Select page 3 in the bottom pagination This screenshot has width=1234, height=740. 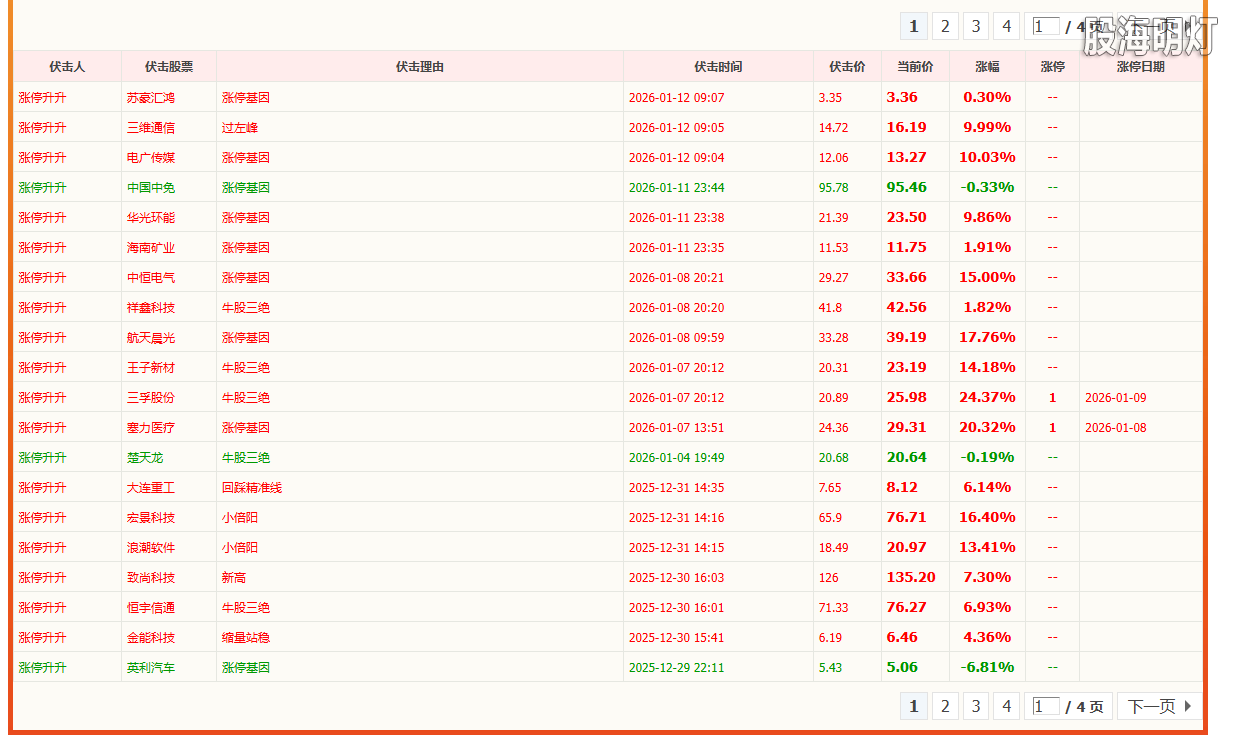pyautogui.click(x=975, y=705)
